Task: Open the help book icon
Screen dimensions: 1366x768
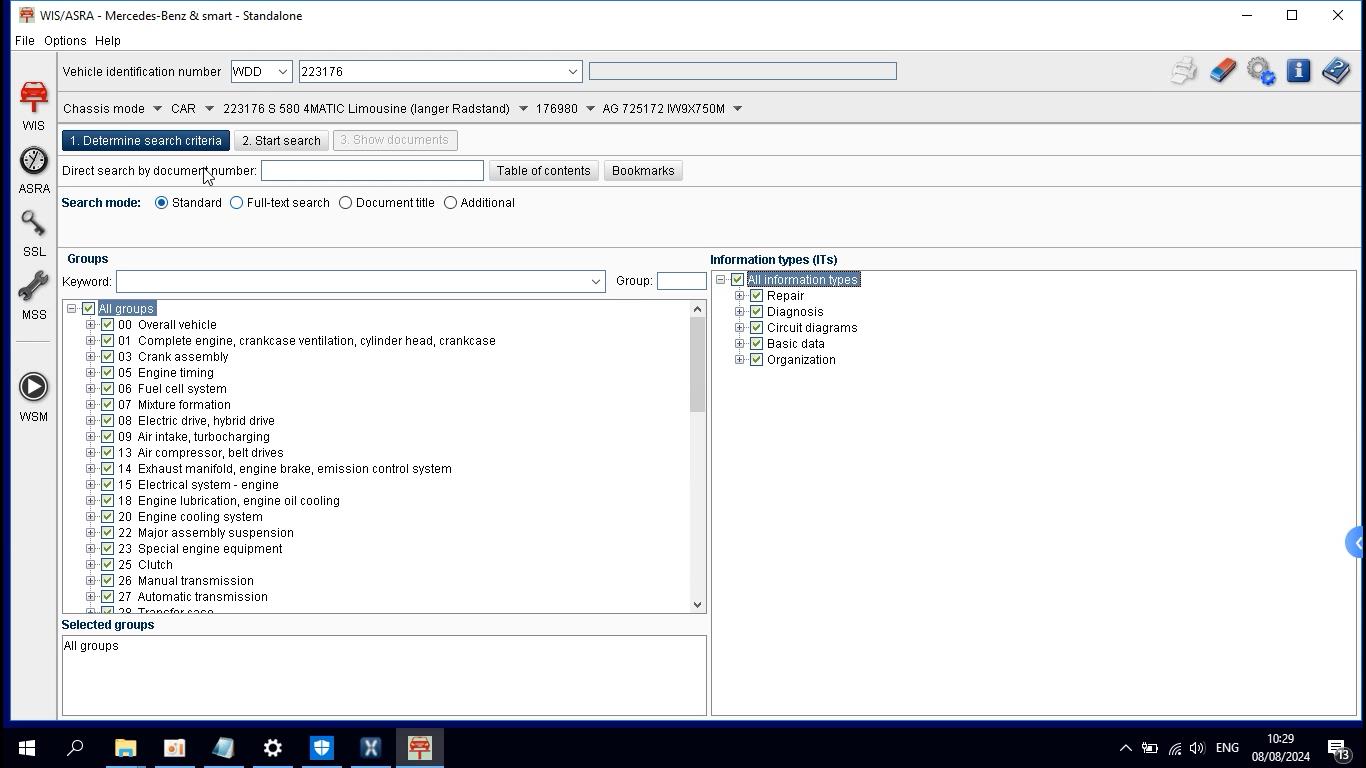Action: tap(1336, 71)
